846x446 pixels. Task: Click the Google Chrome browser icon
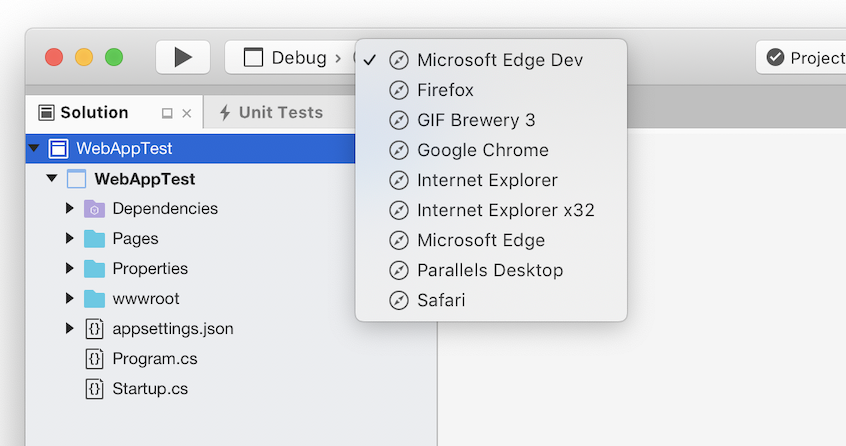click(399, 150)
